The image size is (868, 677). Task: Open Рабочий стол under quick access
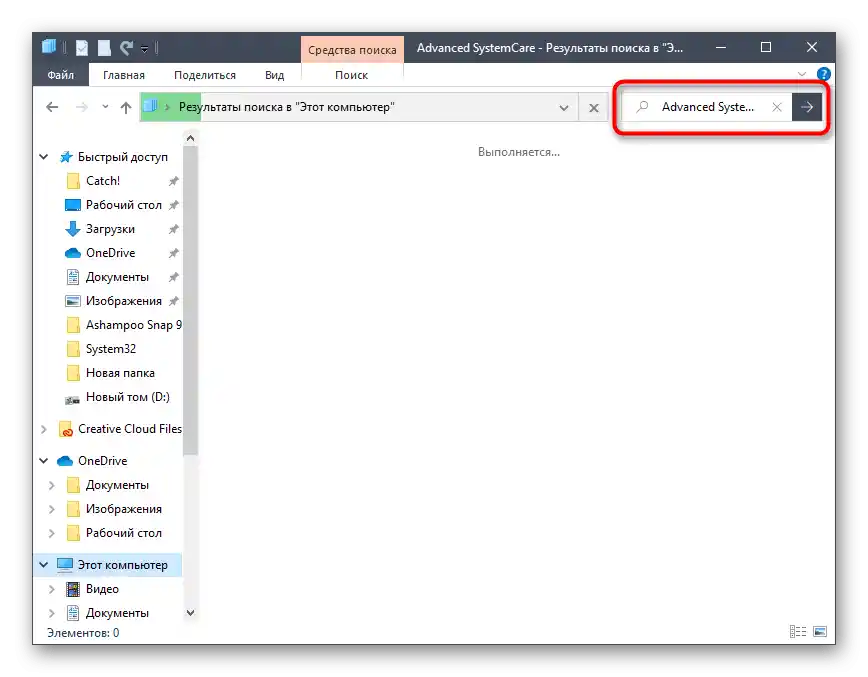tap(123, 205)
